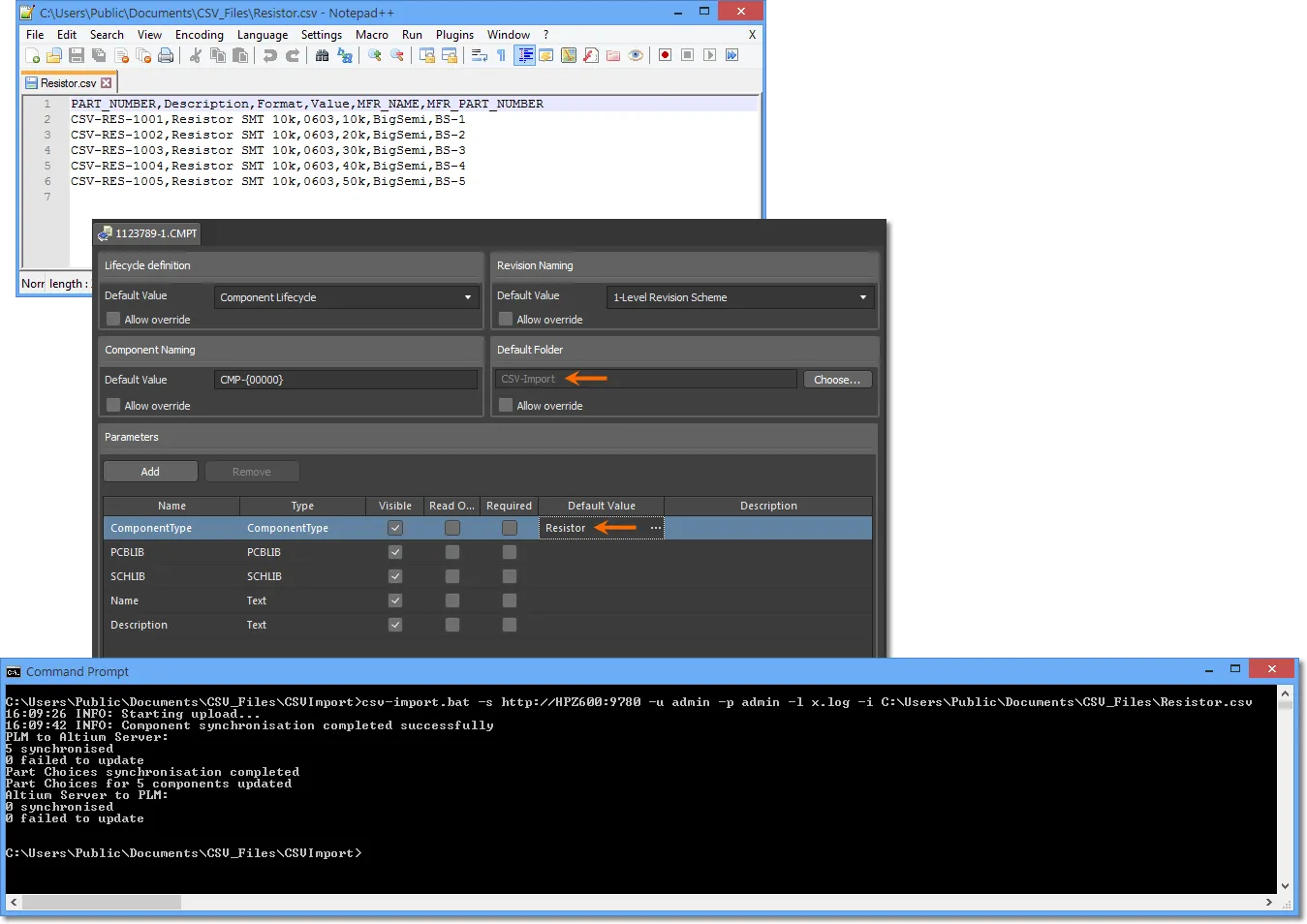Toggle the Word Wrap toolbar icon
The image size is (1307, 924).
pyautogui.click(x=480, y=55)
